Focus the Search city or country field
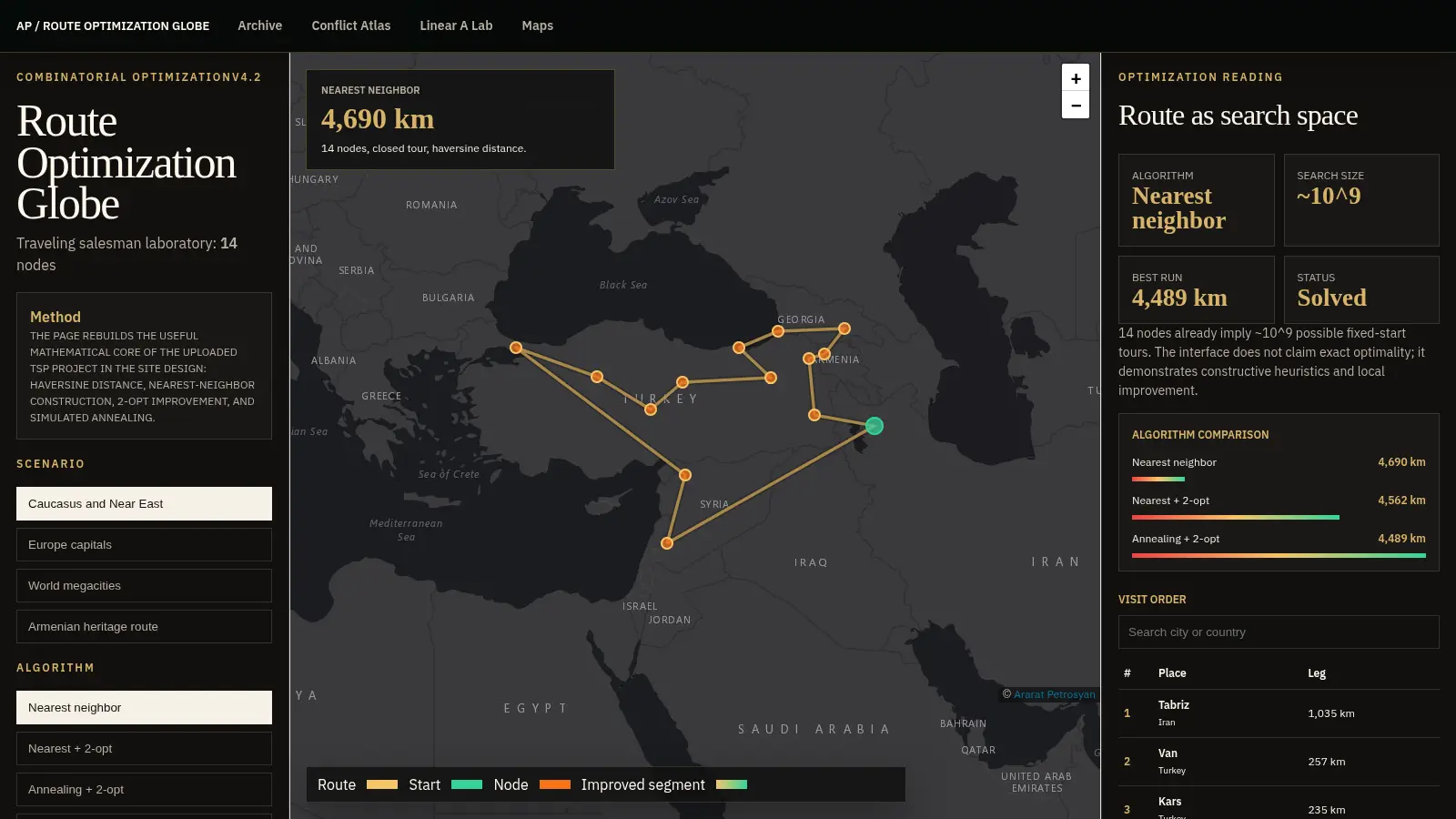This screenshot has height=819, width=1456. point(1279,632)
